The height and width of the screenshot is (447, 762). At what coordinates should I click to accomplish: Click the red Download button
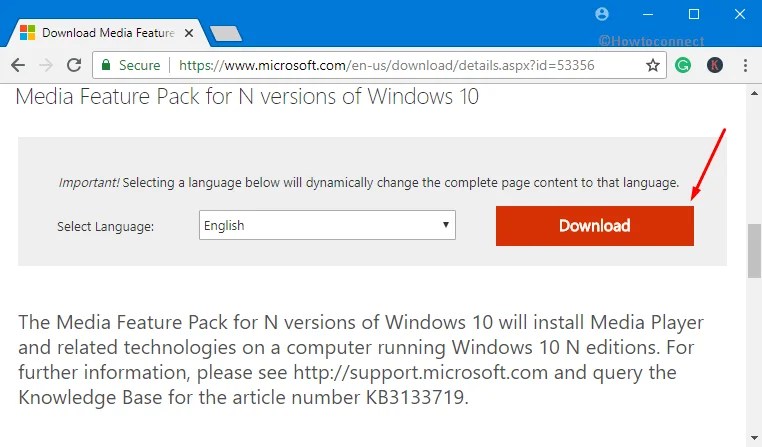coord(594,225)
